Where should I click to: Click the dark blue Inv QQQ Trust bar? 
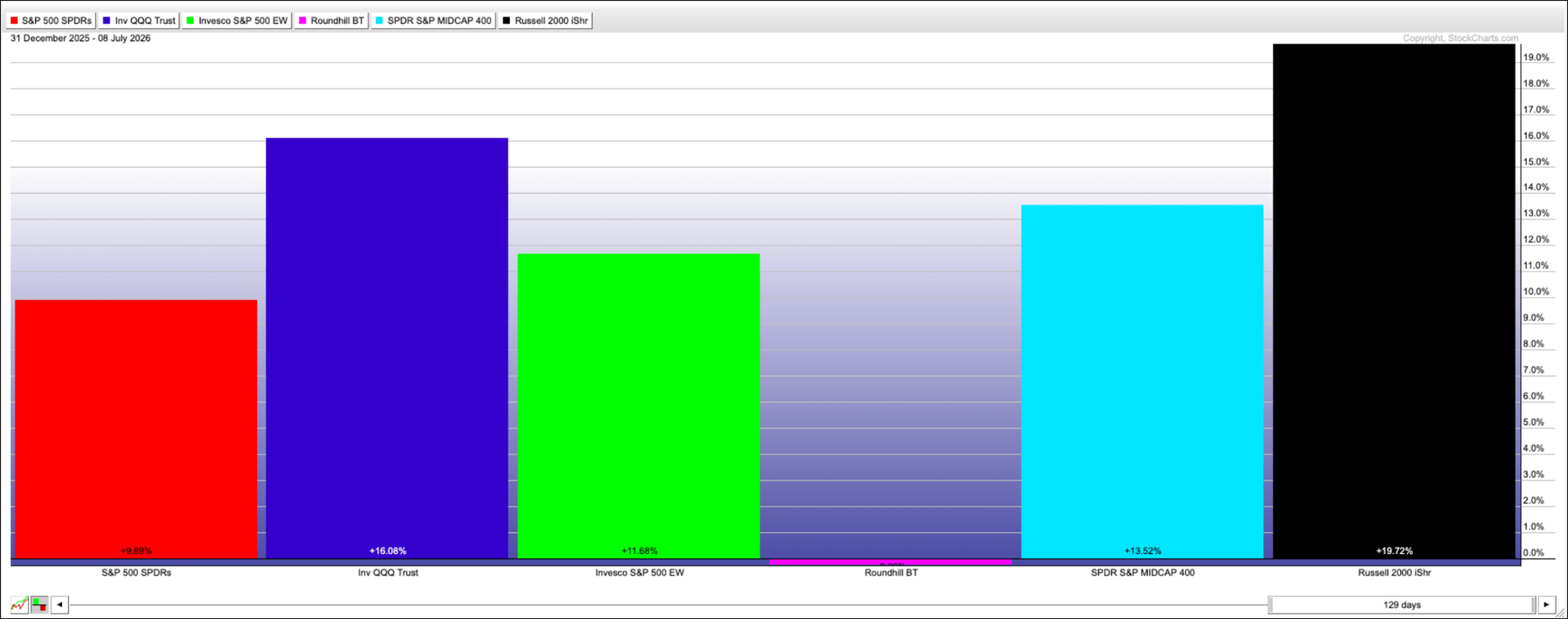pyautogui.click(x=387, y=348)
